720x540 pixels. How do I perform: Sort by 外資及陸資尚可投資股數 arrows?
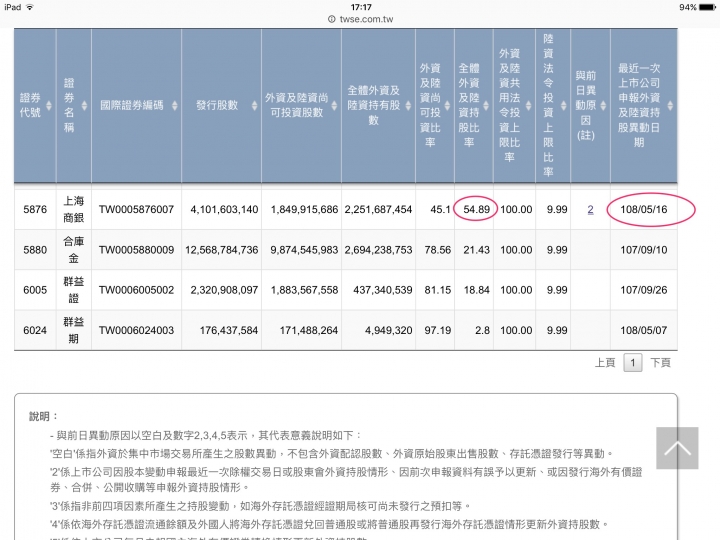(x=334, y=105)
